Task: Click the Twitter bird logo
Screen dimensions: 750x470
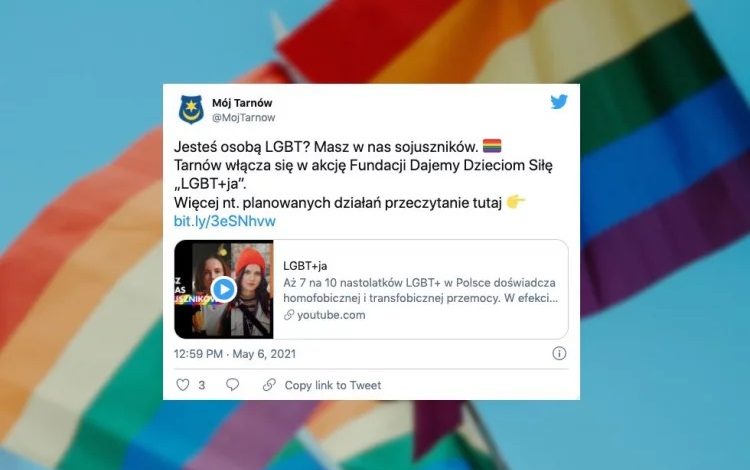Action: [x=559, y=102]
